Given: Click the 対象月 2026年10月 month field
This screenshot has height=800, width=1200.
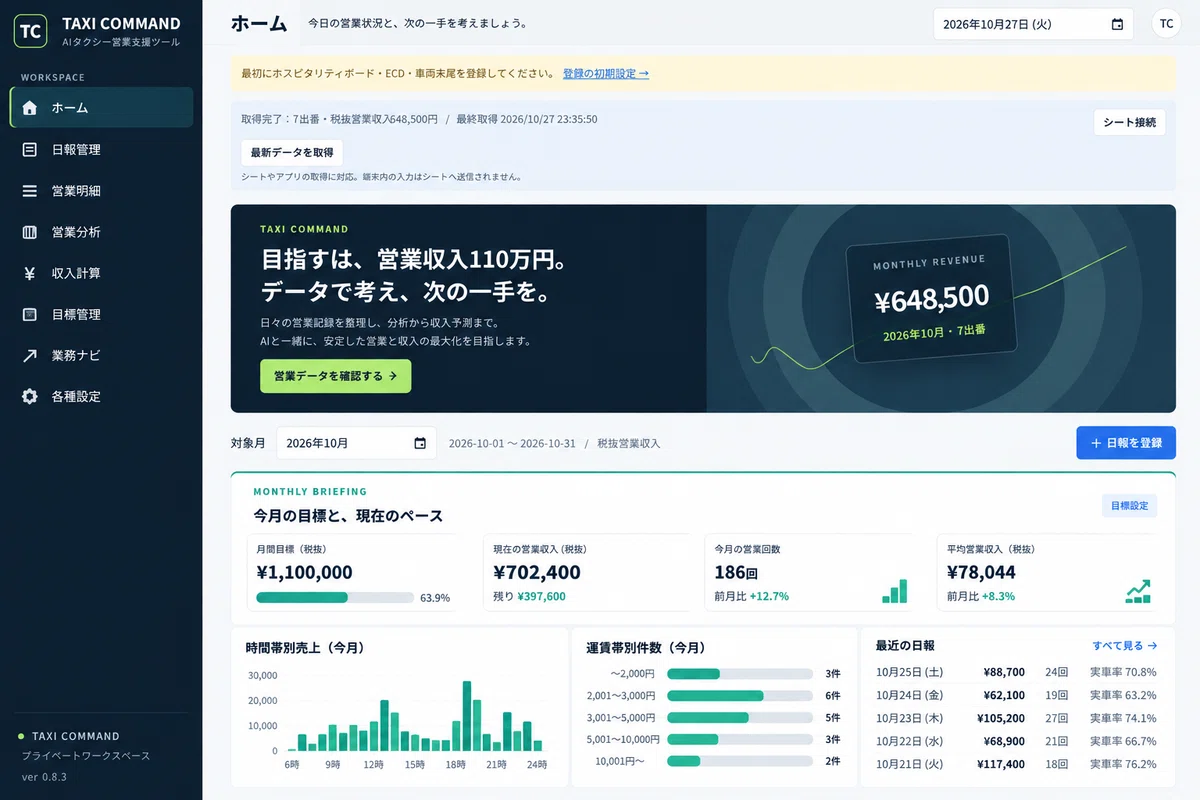Looking at the screenshot, I should click(x=356, y=443).
